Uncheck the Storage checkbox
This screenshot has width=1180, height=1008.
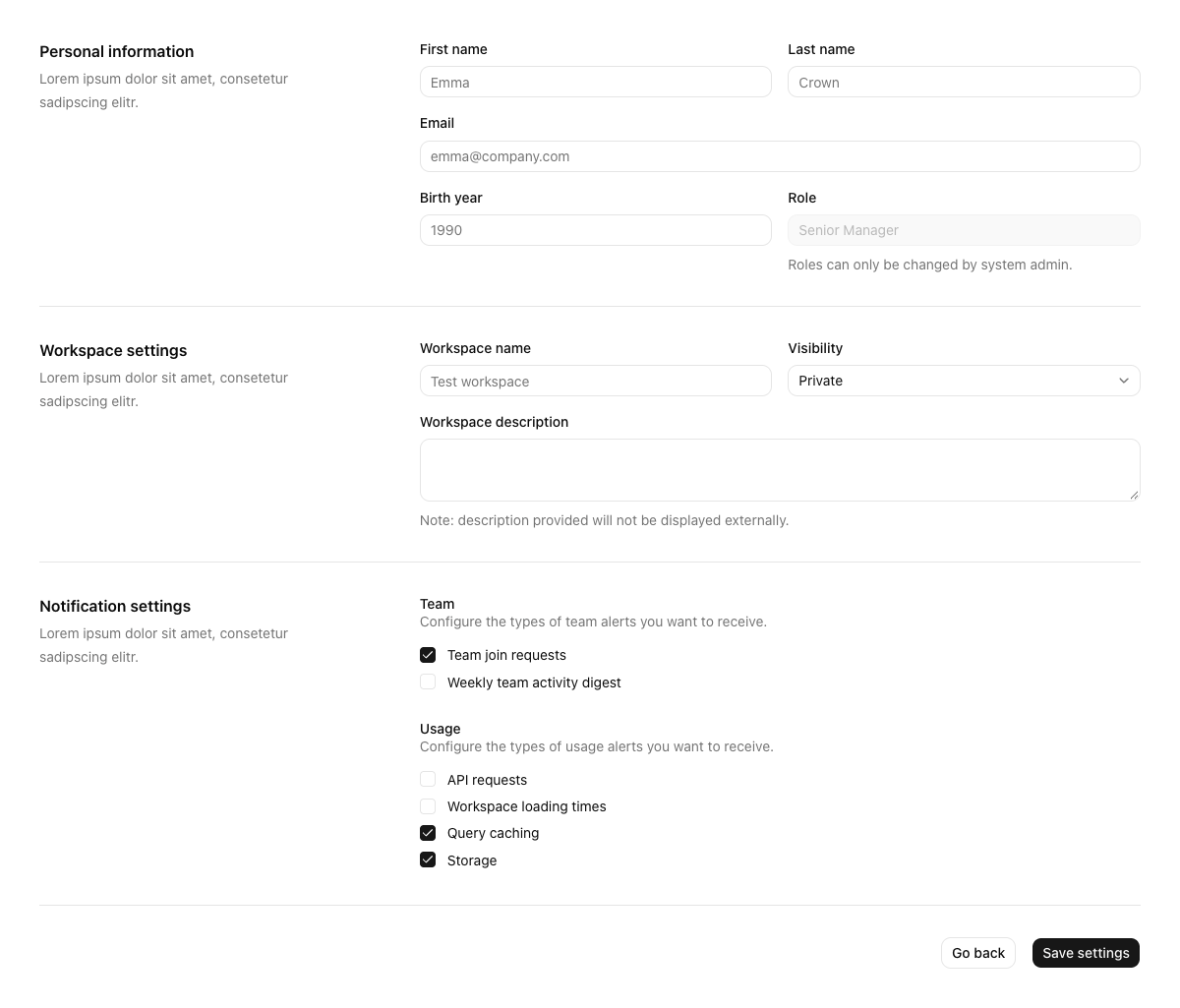(x=428, y=860)
